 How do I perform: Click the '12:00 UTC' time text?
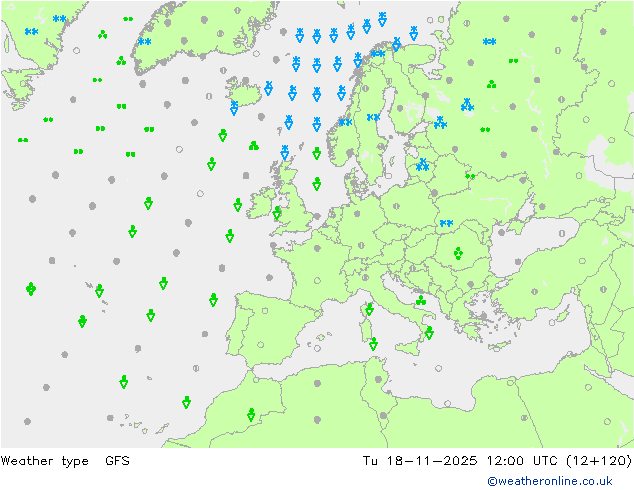coord(522,461)
